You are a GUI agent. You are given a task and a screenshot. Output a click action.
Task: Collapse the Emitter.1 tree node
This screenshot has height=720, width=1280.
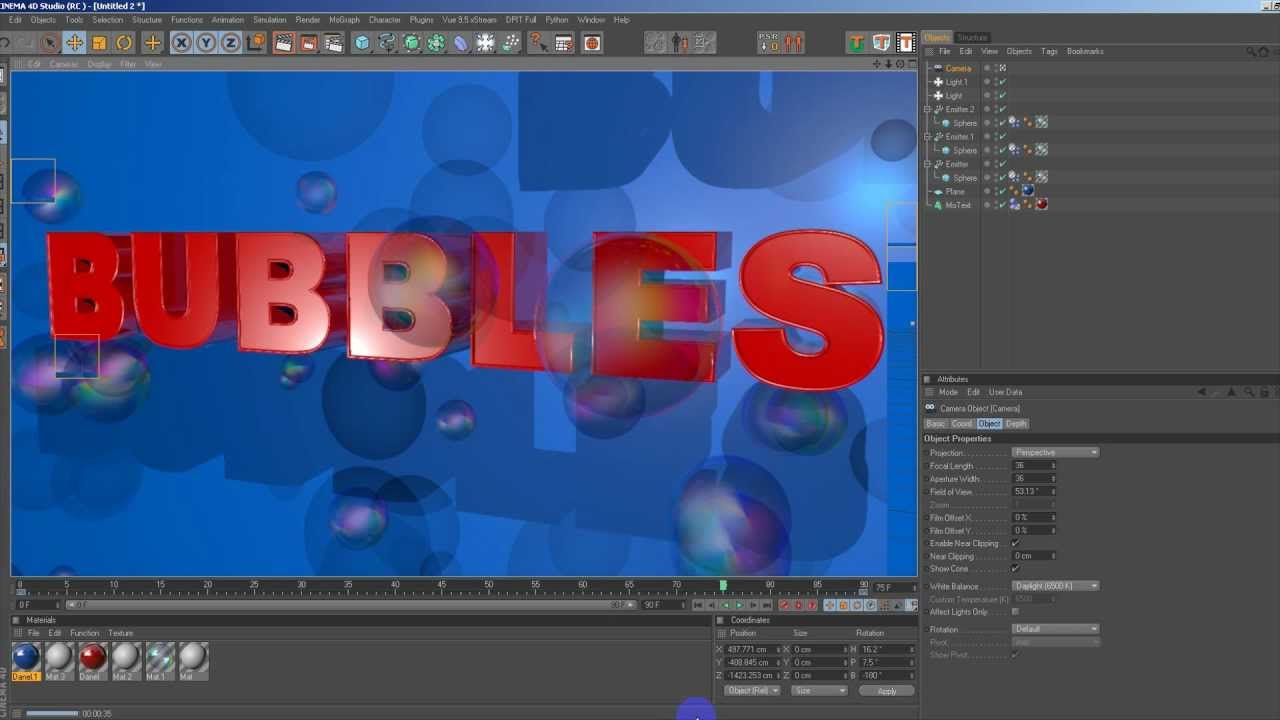(x=928, y=136)
